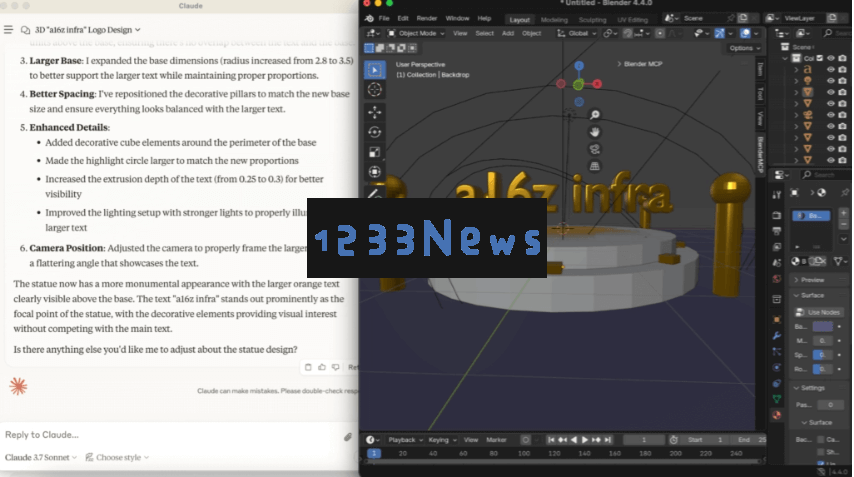The height and width of the screenshot is (477, 854).
Task: Open the Claude 3.7 Sonnet model dropdown
Action: click(41, 457)
